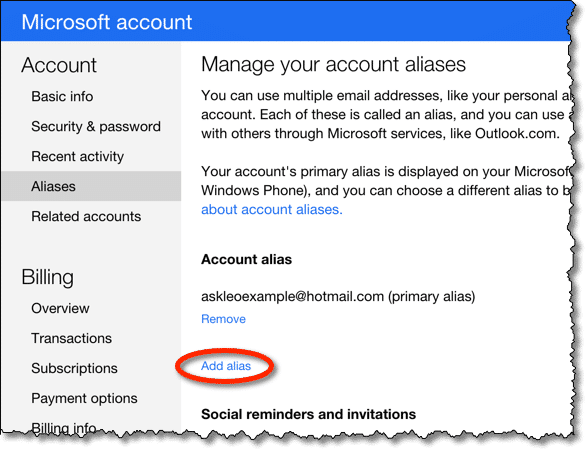
Task: Select the Aliases sidebar item
Action: pos(91,186)
